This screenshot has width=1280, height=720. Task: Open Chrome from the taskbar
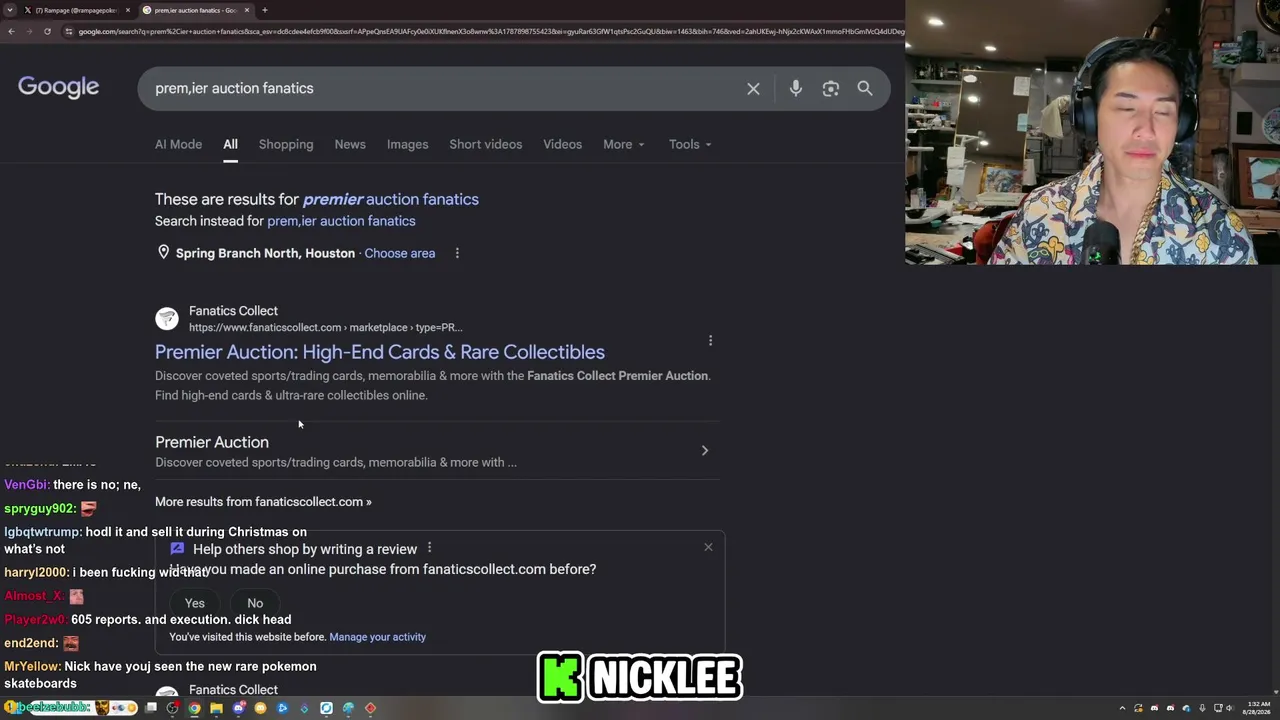194,708
